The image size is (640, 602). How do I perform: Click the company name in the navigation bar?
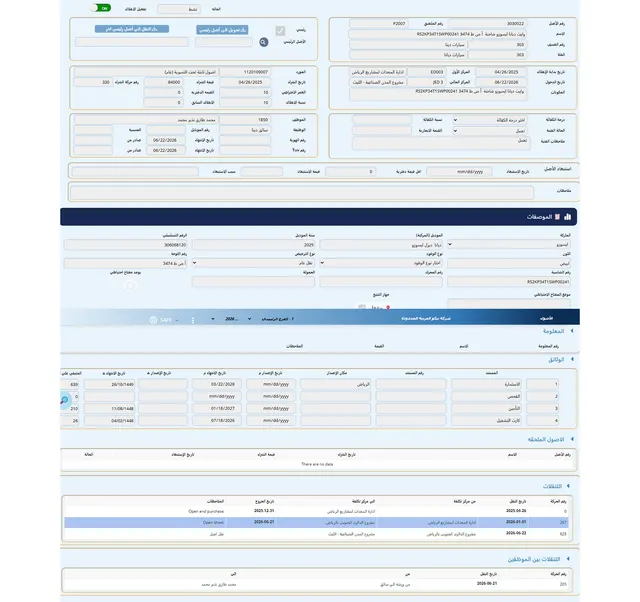426,318
